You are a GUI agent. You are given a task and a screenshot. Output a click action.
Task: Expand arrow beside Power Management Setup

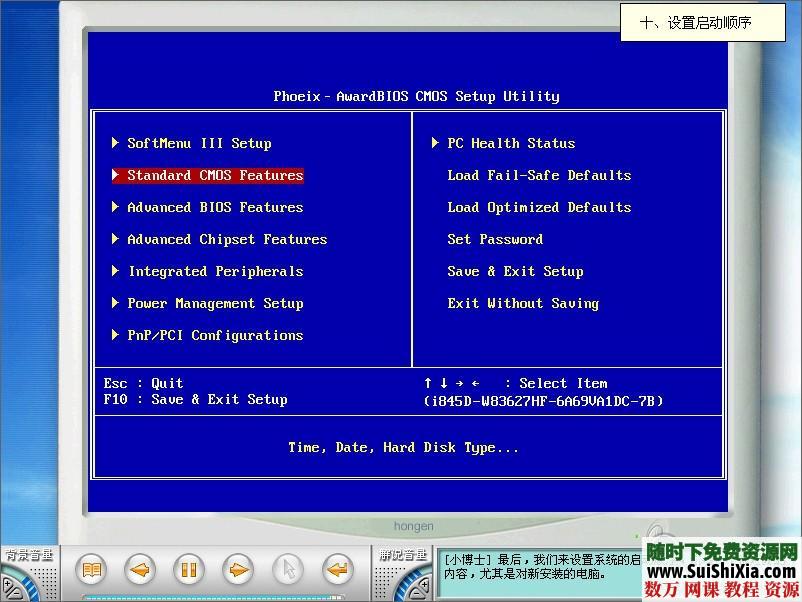(116, 303)
